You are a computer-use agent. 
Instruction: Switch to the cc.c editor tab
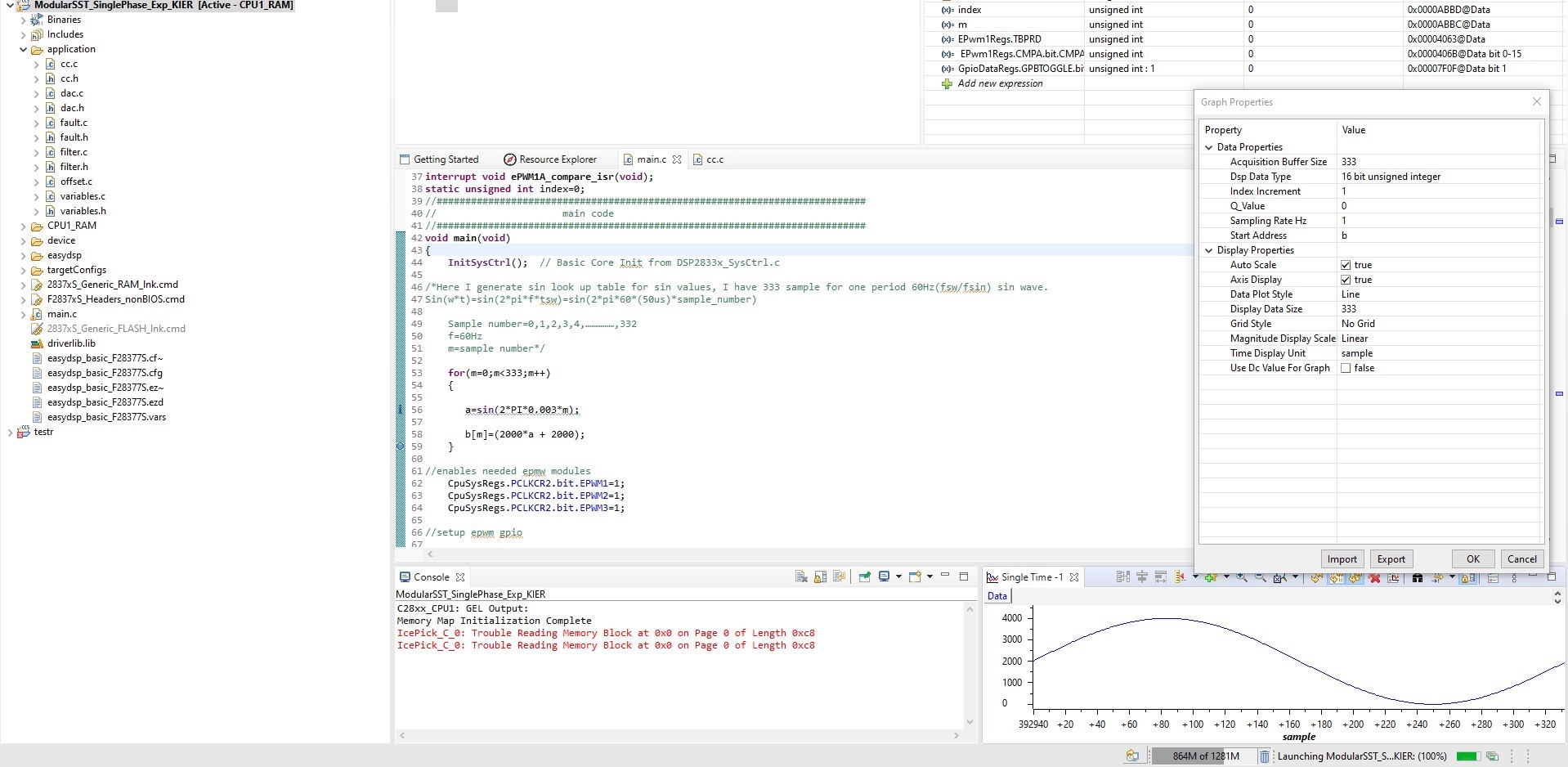709,159
